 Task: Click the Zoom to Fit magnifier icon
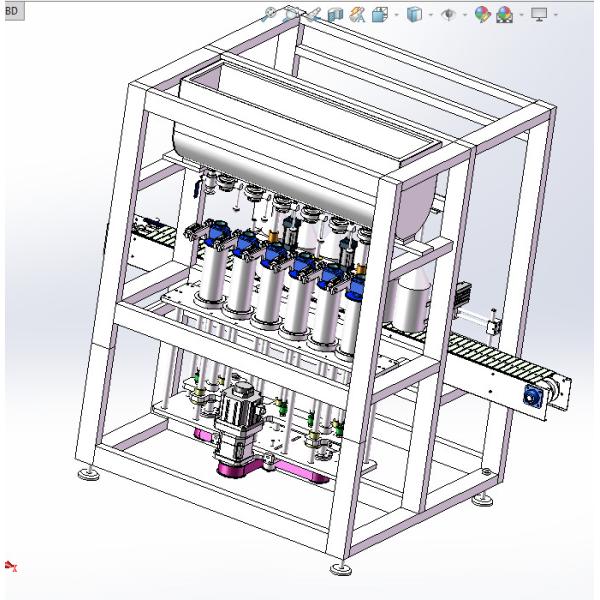pyautogui.click(x=269, y=15)
